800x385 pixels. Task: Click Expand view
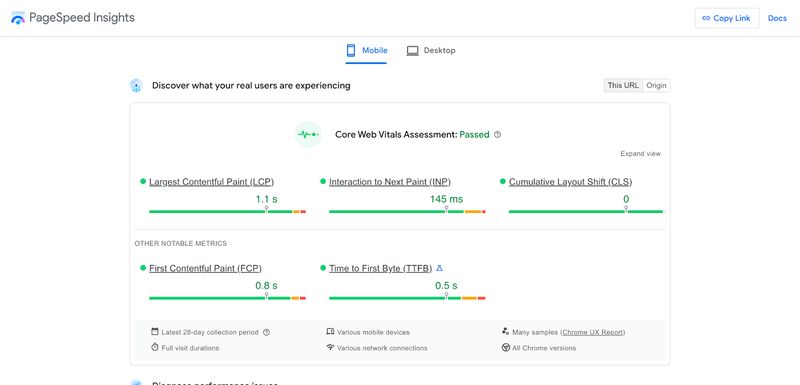tap(640, 153)
